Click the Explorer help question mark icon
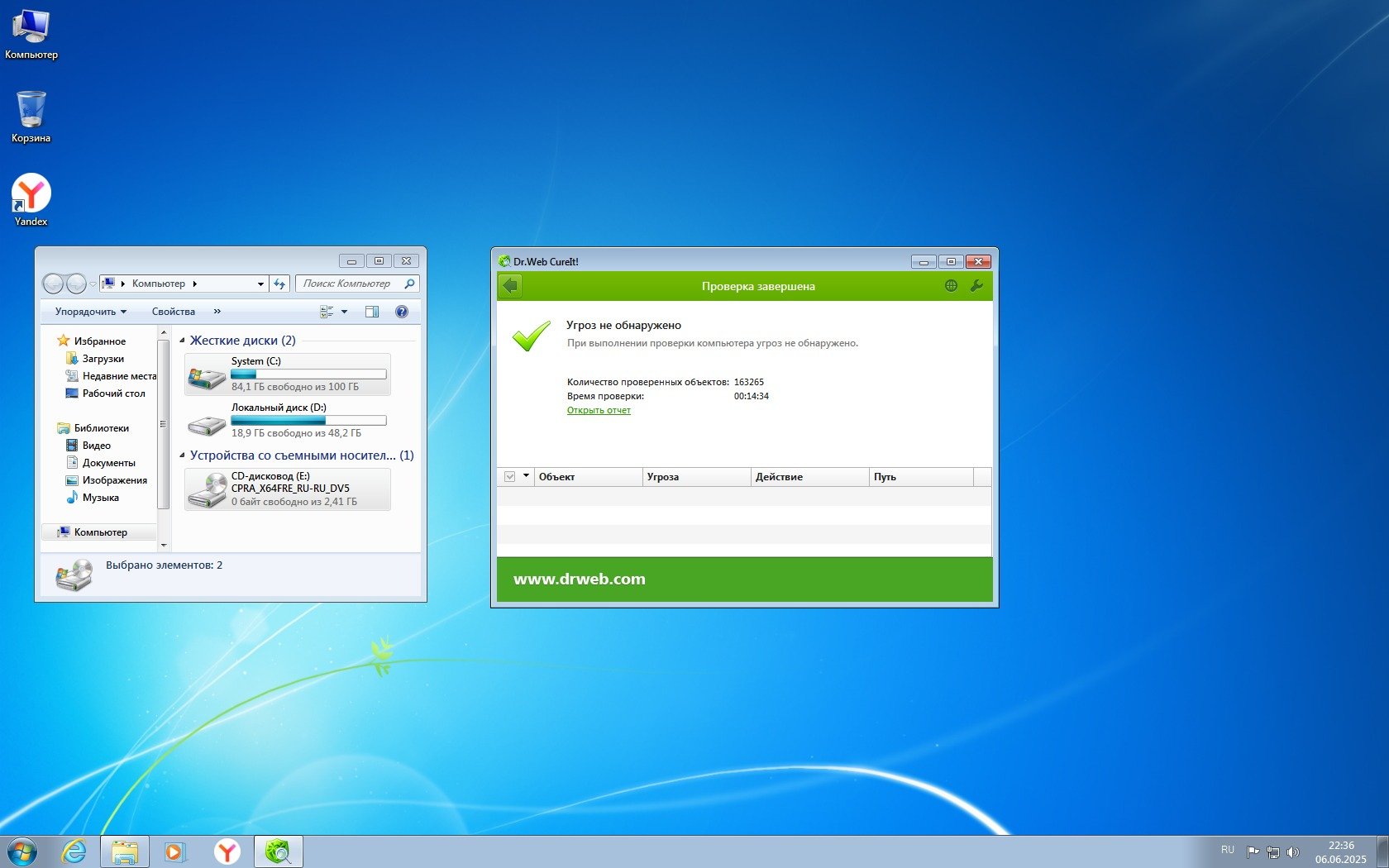Viewport: 1389px width, 868px height. point(402,312)
